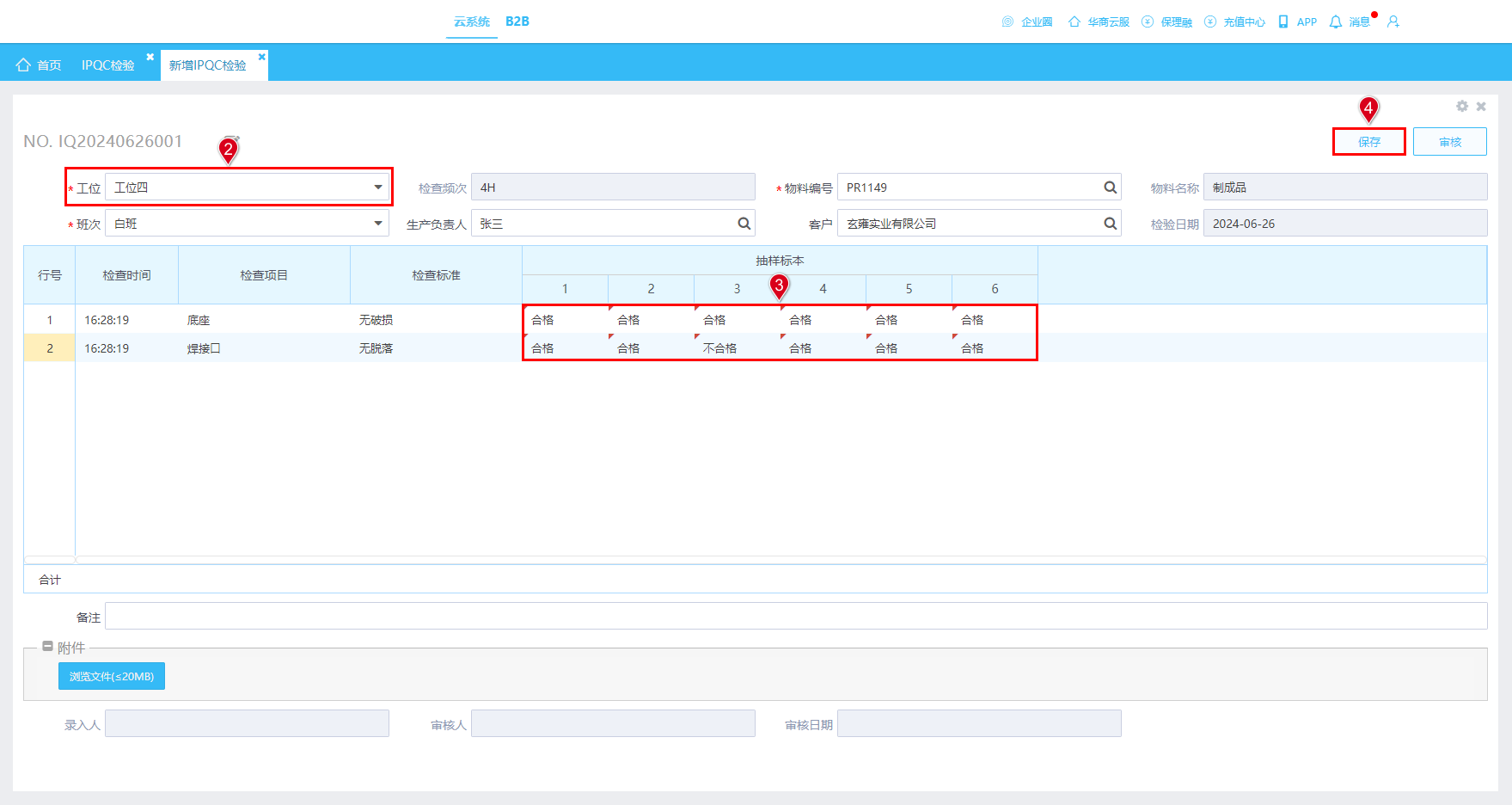The image size is (1512, 805).
Task: Open 华商云服 in top bar
Action: (x=1099, y=22)
